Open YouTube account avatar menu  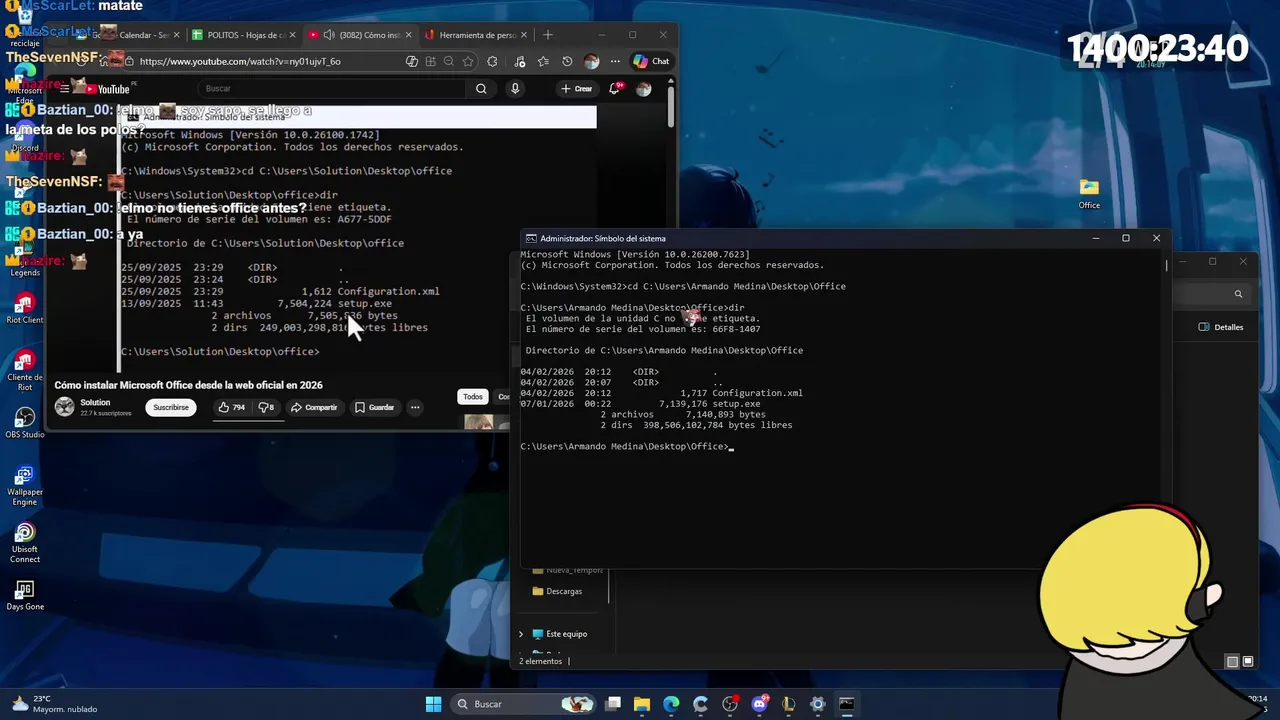pos(644,88)
